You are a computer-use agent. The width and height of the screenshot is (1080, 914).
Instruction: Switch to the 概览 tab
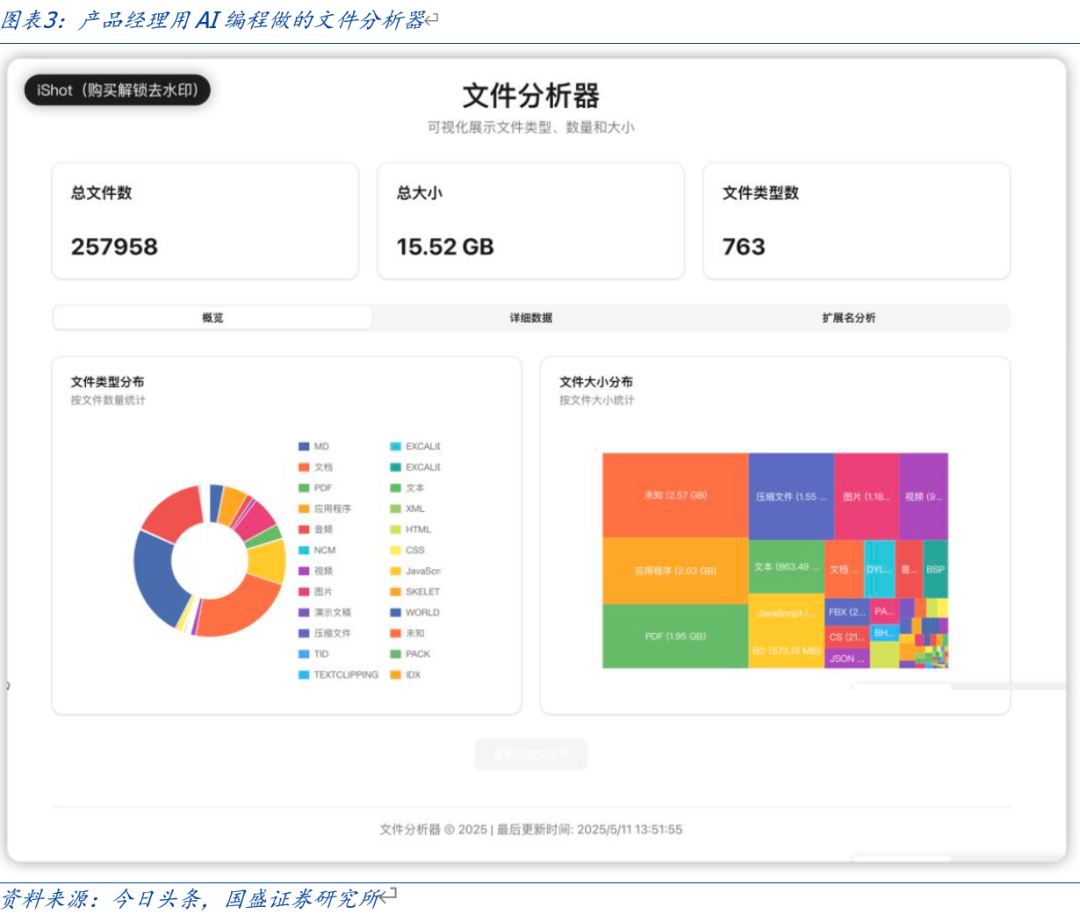tap(212, 318)
